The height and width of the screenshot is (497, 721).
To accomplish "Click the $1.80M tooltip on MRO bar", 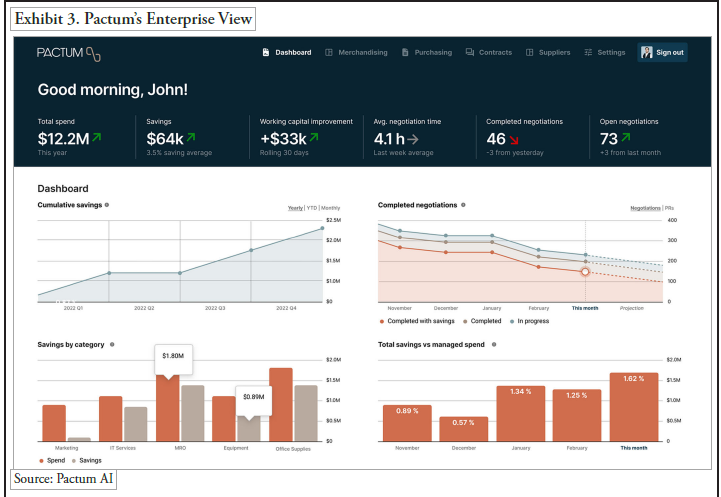I will [173, 359].
